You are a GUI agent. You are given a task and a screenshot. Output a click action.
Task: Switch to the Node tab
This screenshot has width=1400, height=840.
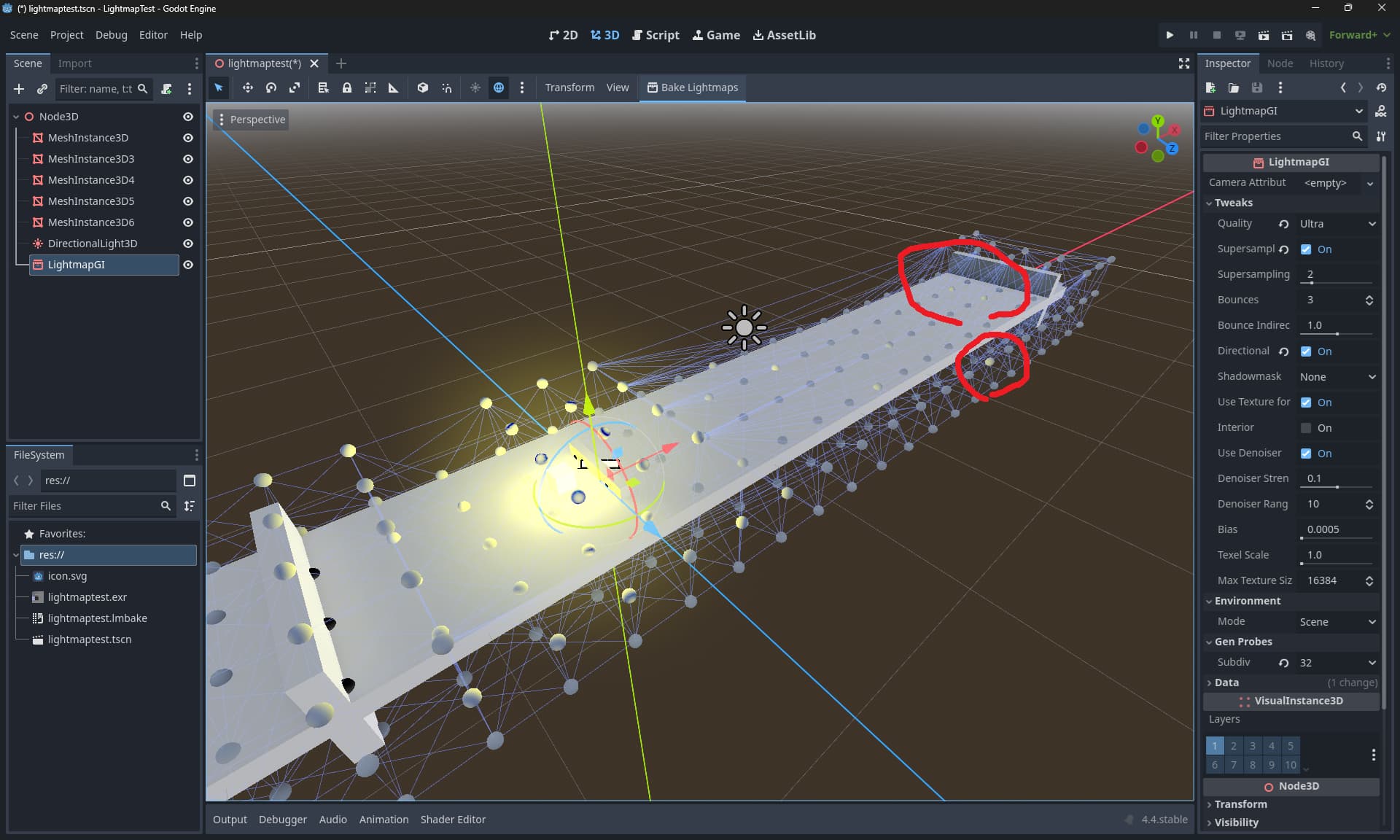(x=1280, y=63)
